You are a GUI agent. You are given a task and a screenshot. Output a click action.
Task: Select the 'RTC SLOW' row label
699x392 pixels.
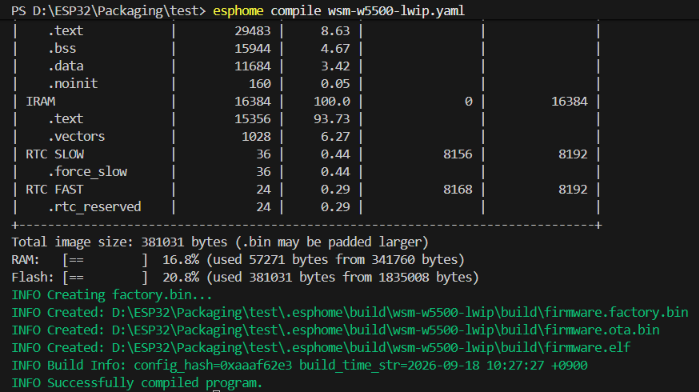55,154
